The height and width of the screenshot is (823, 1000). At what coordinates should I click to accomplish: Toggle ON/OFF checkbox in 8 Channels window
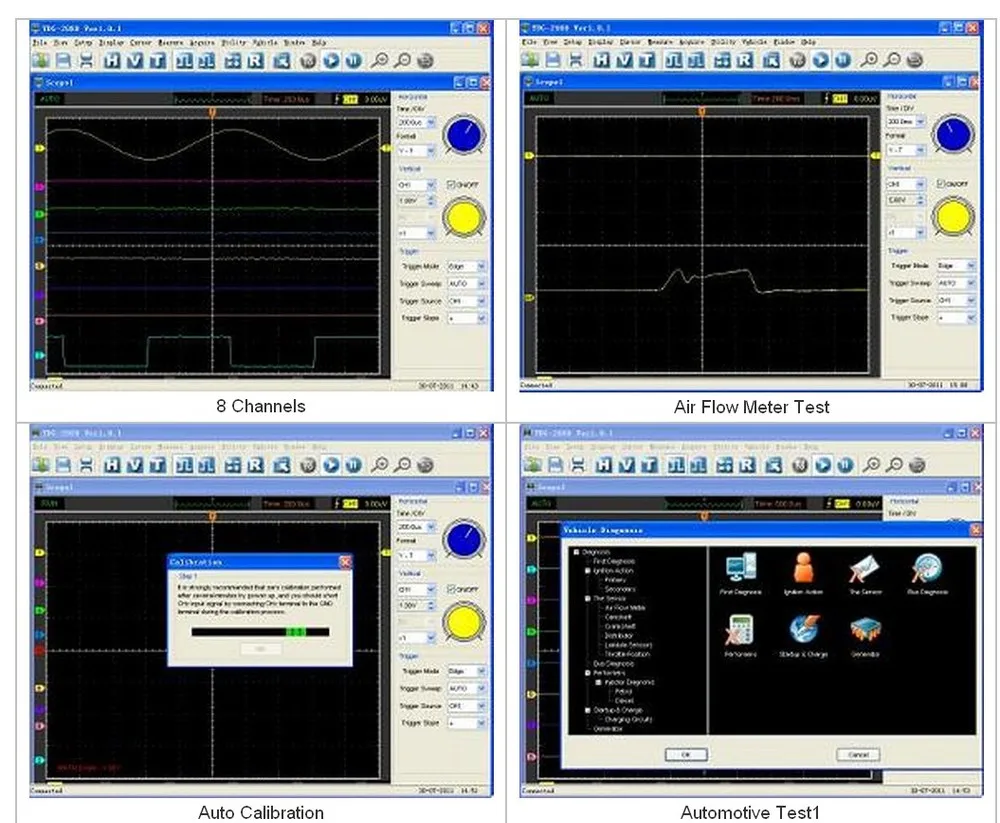tap(451, 184)
